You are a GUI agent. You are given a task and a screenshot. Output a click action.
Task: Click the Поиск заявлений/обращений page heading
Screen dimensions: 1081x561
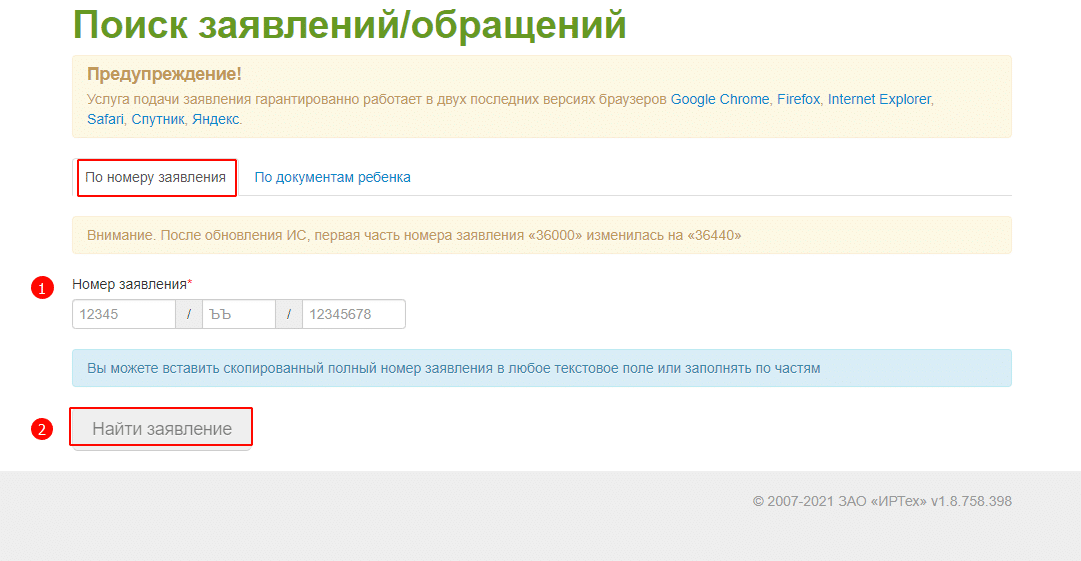[x=349, y=25]
